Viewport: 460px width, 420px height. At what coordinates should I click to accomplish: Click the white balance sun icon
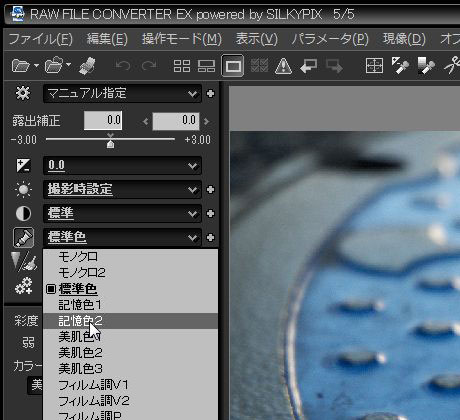[x=23, y=190]
